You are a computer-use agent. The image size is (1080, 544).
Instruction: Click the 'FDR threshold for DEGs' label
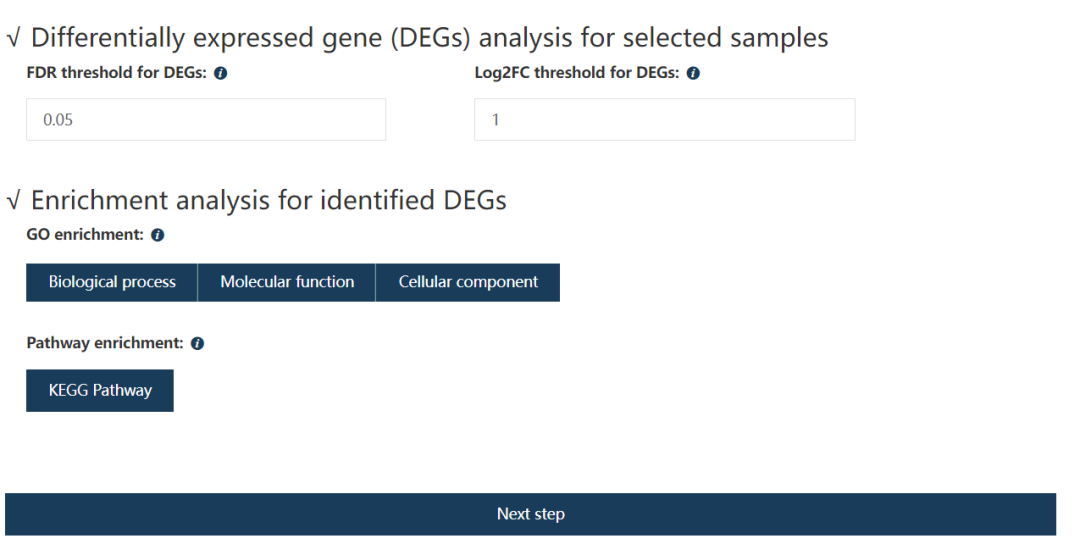[x=116, y=73]
